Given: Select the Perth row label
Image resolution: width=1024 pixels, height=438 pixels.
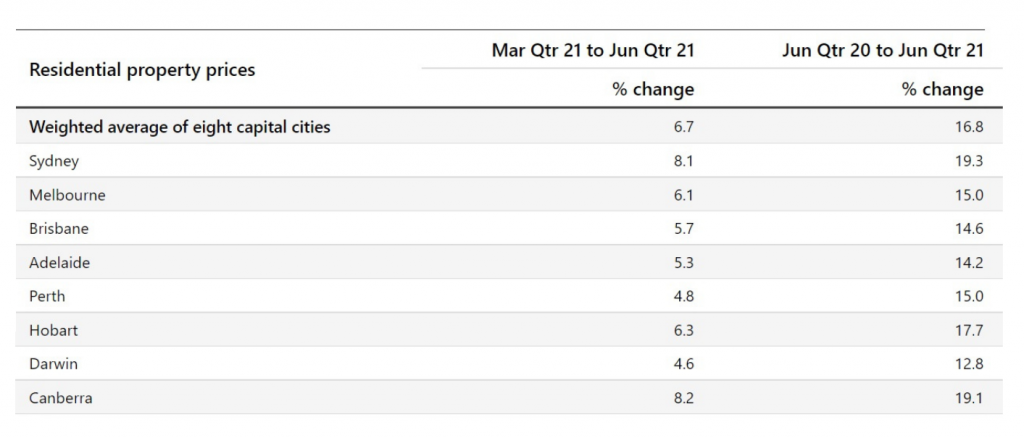Looking at the screenshot, I should pyautogui.click(x=47, y=296).
